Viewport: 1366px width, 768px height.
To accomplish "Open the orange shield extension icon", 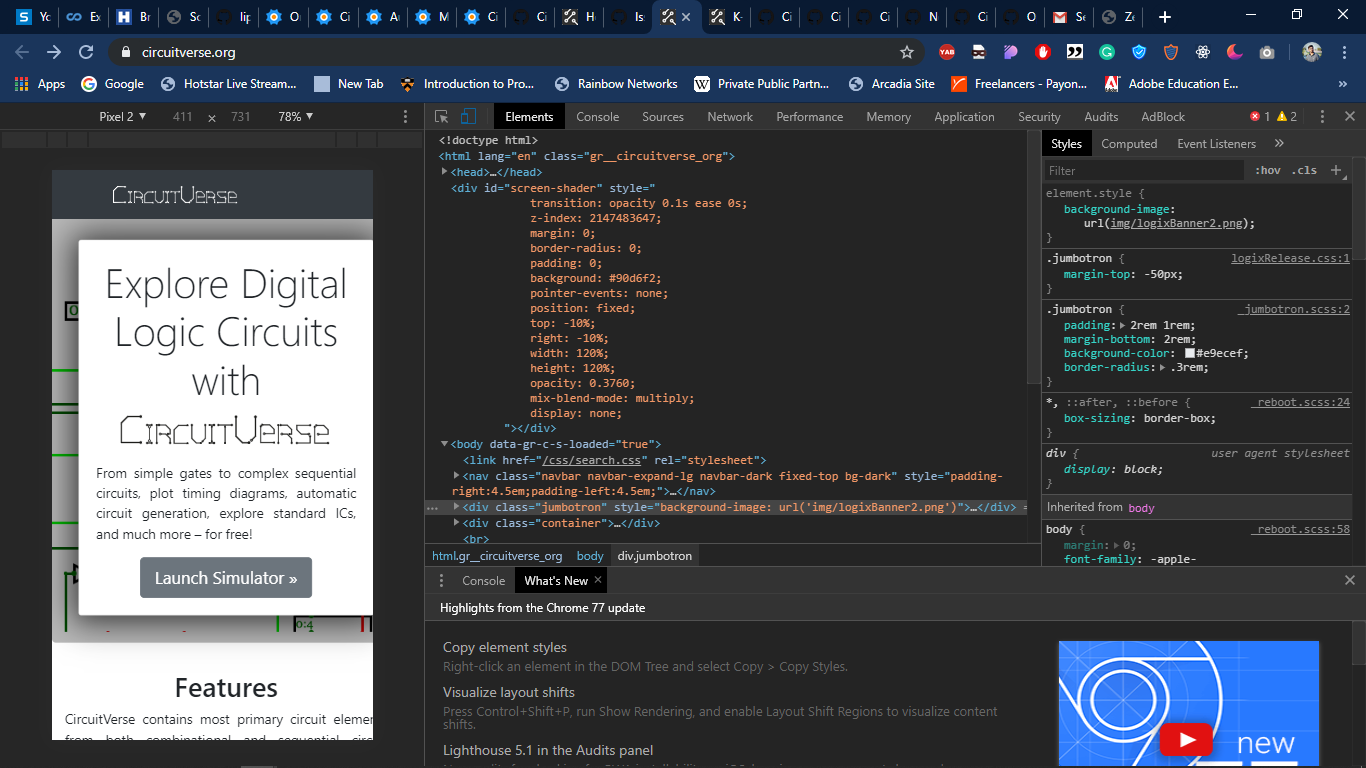I will pos(1171,52).
